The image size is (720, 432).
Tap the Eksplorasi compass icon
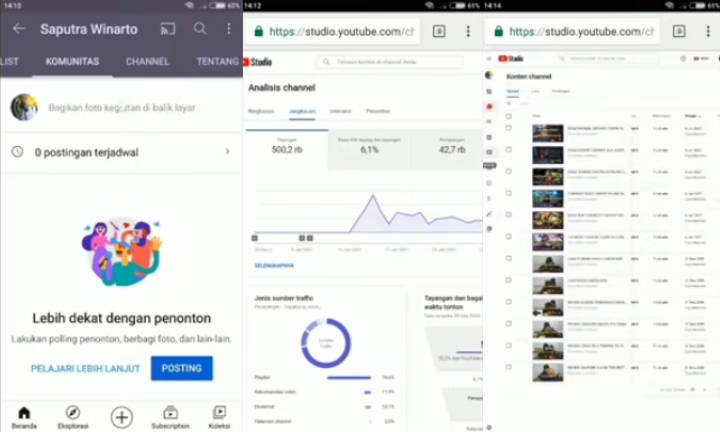tap(73, 413)
